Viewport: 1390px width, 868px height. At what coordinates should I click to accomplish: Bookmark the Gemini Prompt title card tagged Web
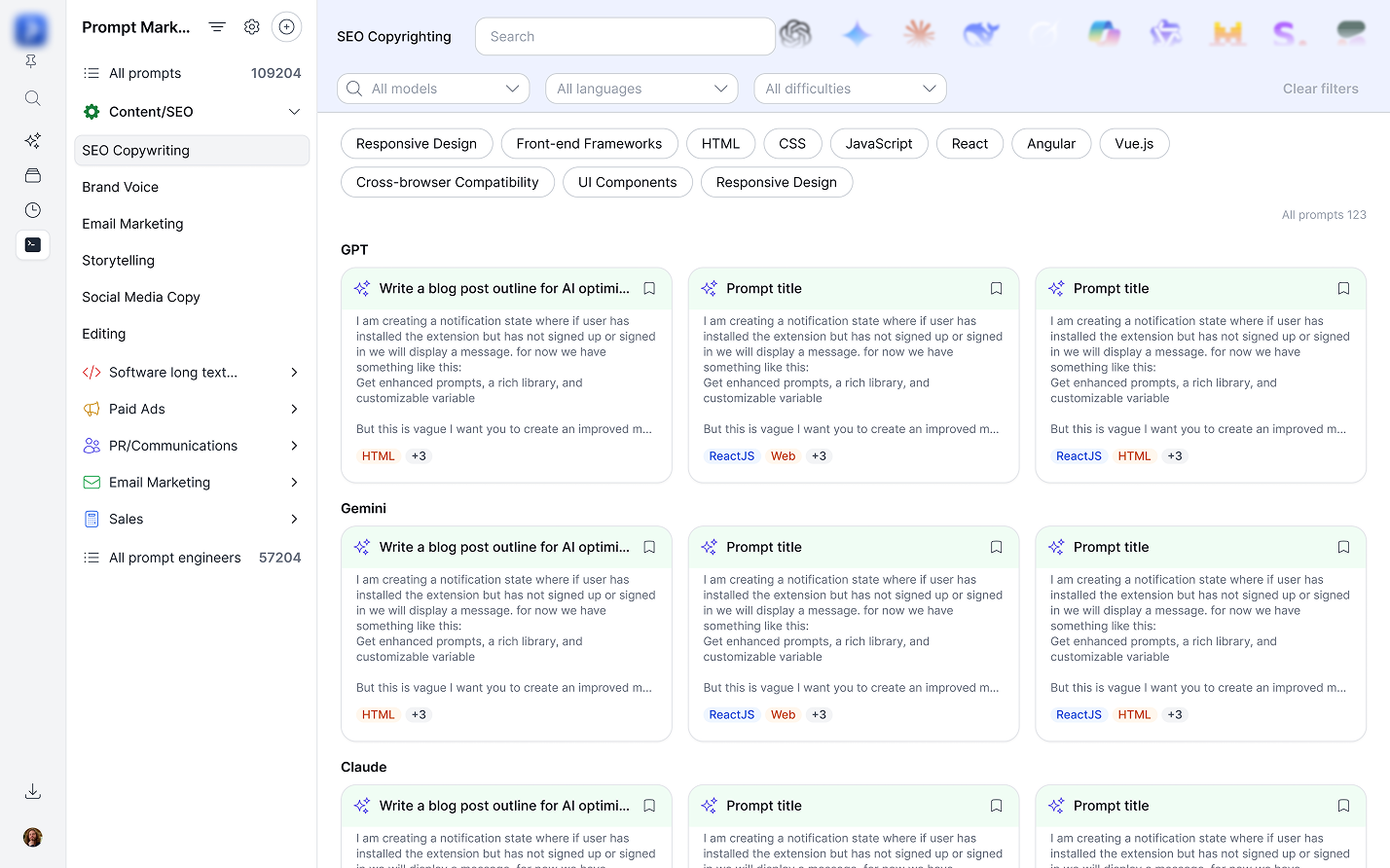996,548
